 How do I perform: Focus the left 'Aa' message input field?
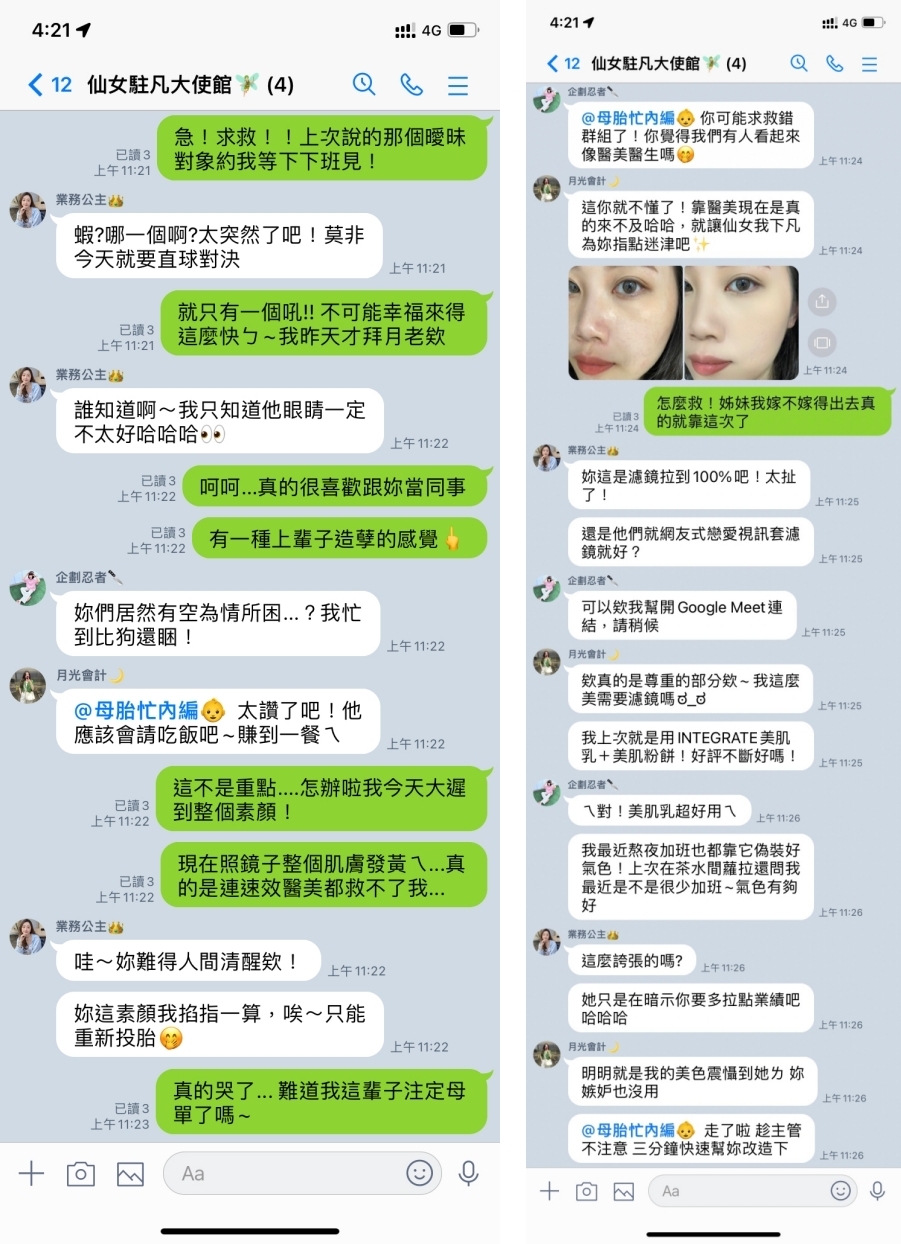pyautogui.click(x=302, y=1173)
